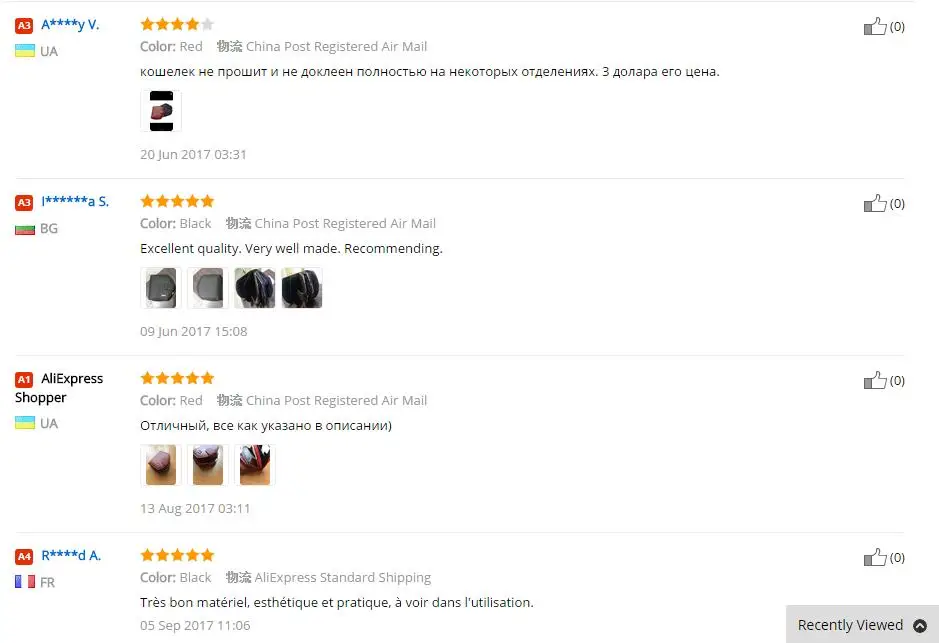Mark AliExpress Shopper's review as helpful
939x643 pixels.
[x=875, y=381]
